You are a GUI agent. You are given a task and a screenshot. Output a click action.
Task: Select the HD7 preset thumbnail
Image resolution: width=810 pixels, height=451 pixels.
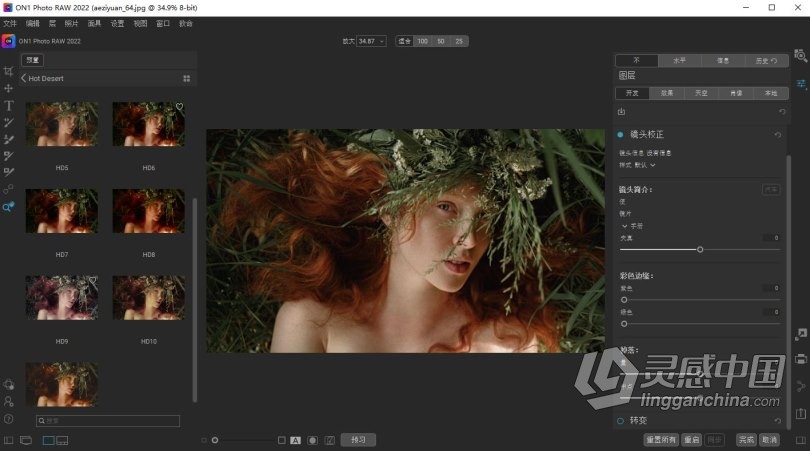point(61,211)
